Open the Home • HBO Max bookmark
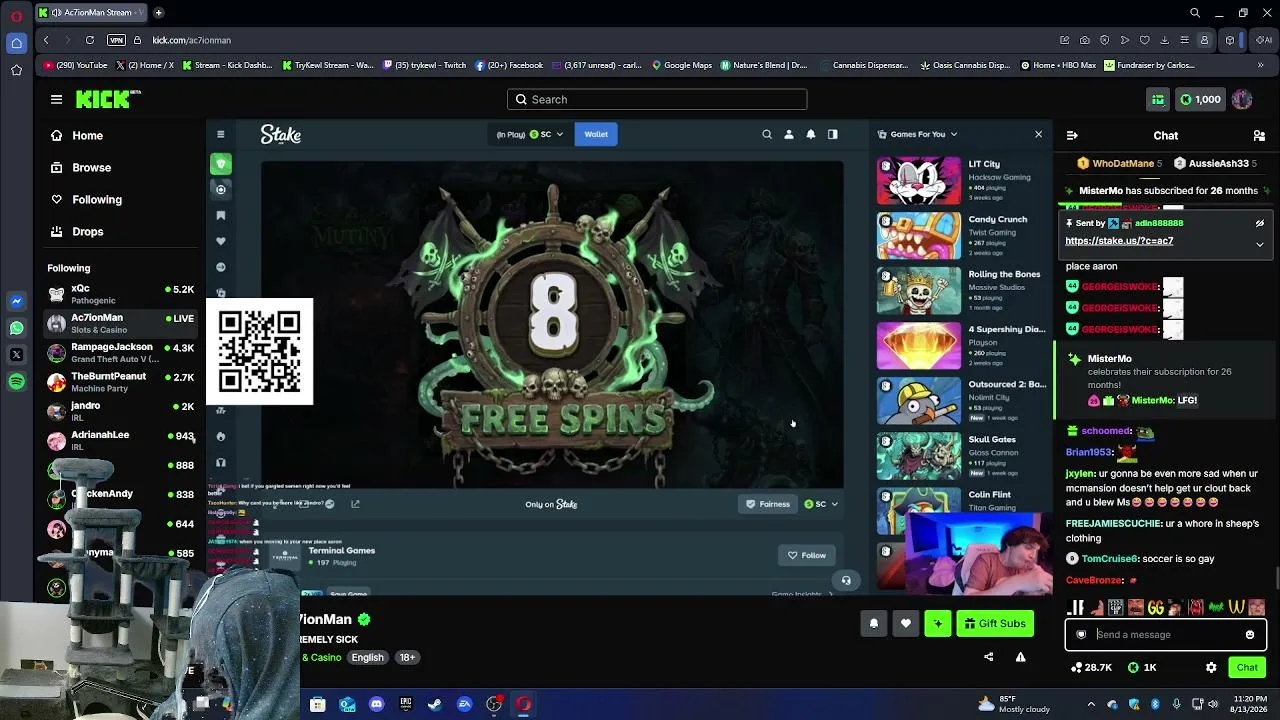Screen dimensions: 1280x720 (x=1058, y=65)
